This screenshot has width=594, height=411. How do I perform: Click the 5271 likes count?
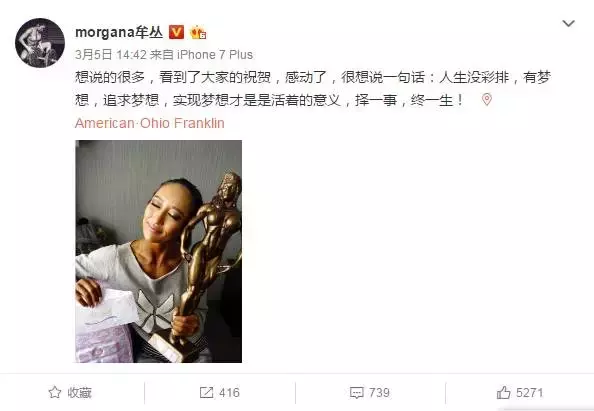coord(530,393)
